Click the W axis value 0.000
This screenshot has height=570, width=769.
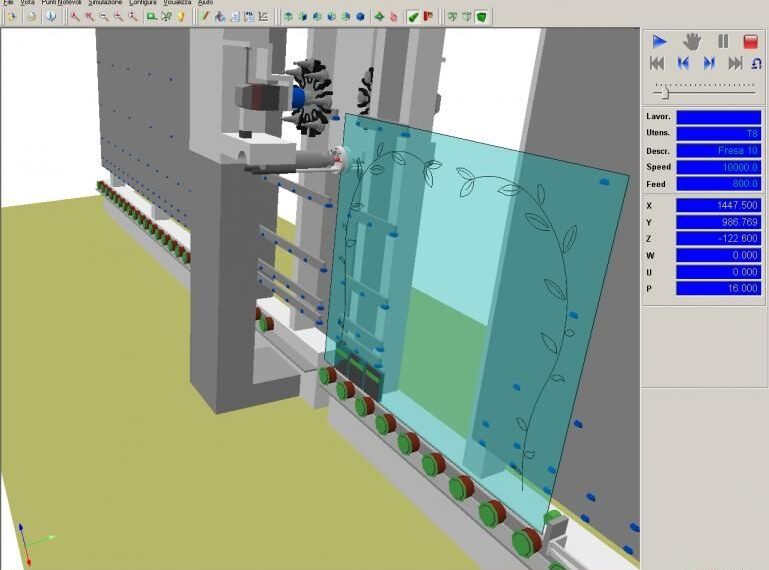click(718, 255)
